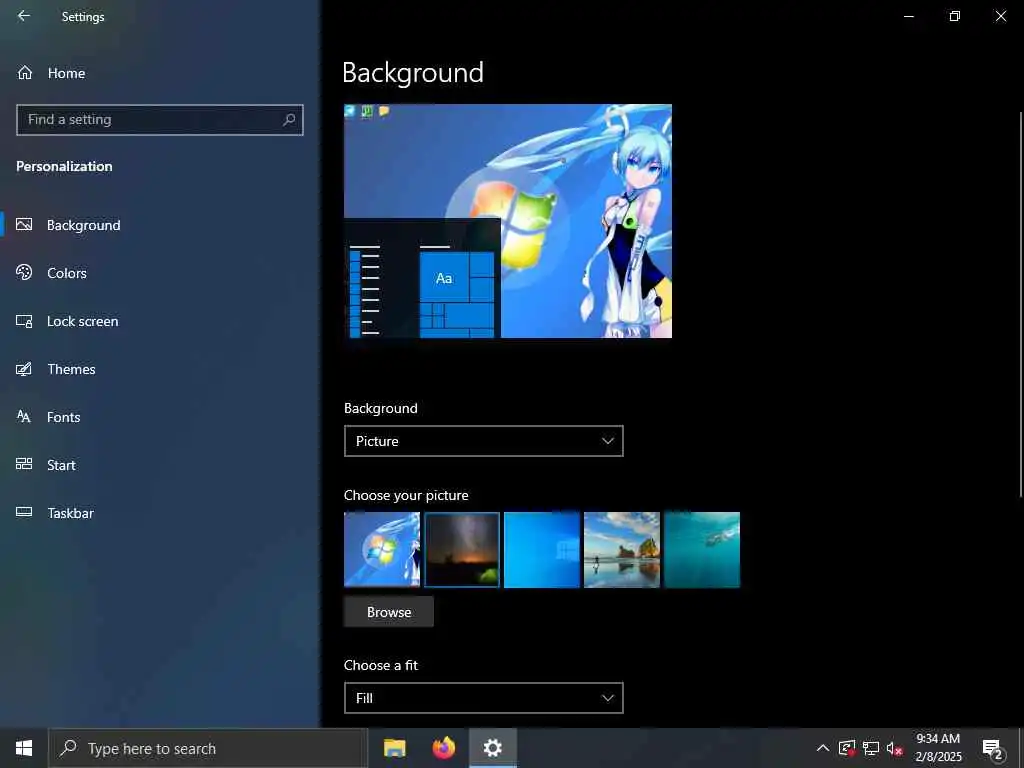Open the Themes settings page
Image resolution: width=1024 pixels, height=768 pixels.
[160, 369]
